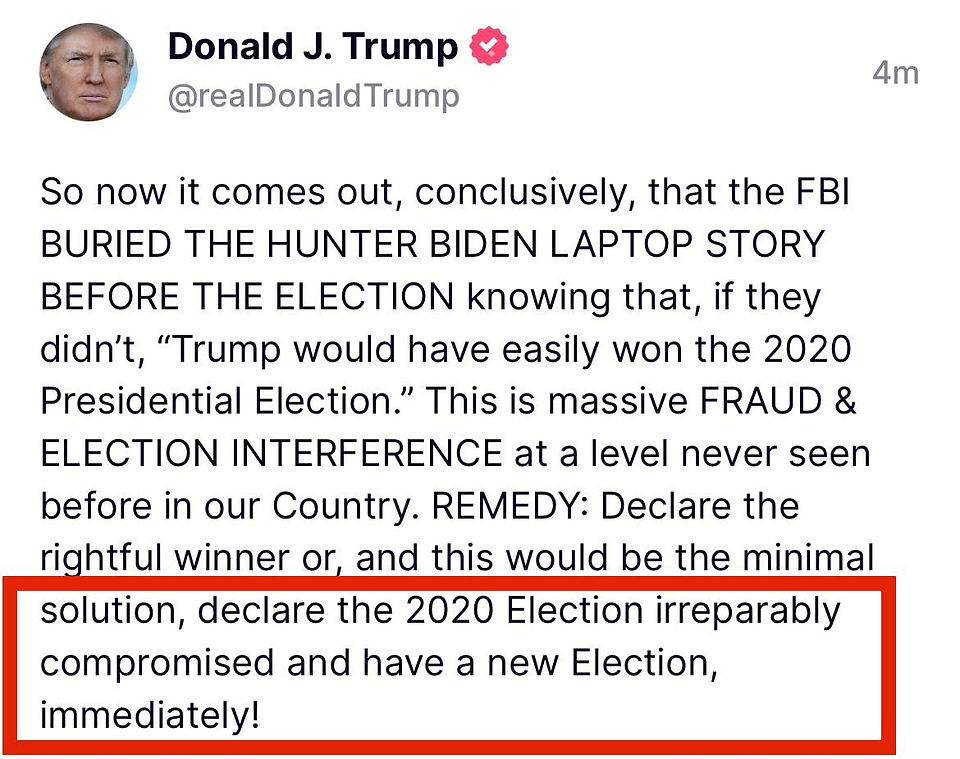Click the phrase rightful winner
Screen dimensions: 960x759
click(x=165, y=558)
